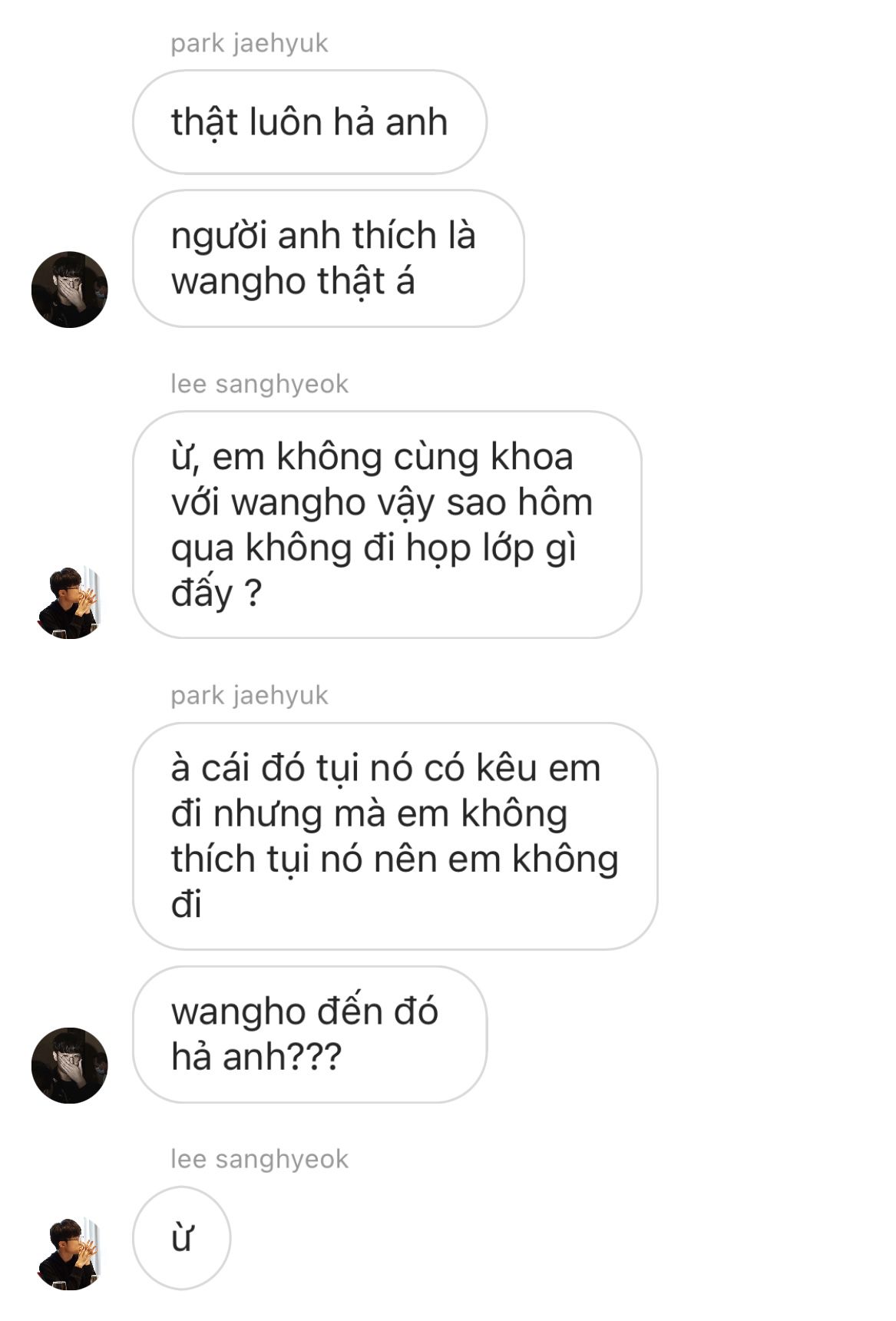Click 'lee sanghyeok' name above the 'em không cùng khoa' message
Image resolution: width=896 pixels, height=1321 pixels.
(260, 384)
